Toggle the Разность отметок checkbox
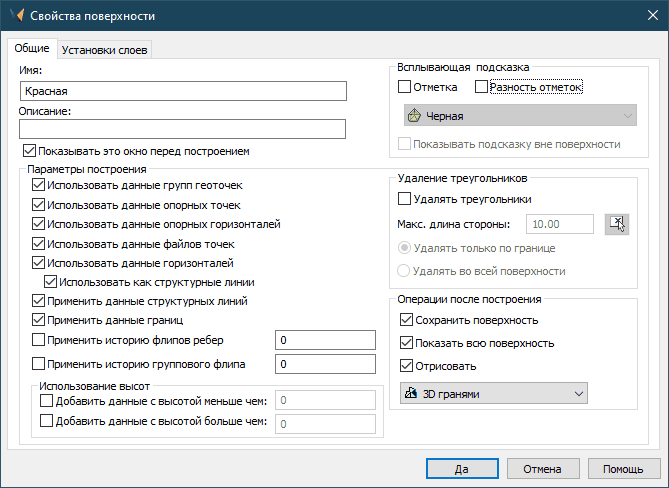The width and height of the screenshot is (669, 488). tap(481, 88)
